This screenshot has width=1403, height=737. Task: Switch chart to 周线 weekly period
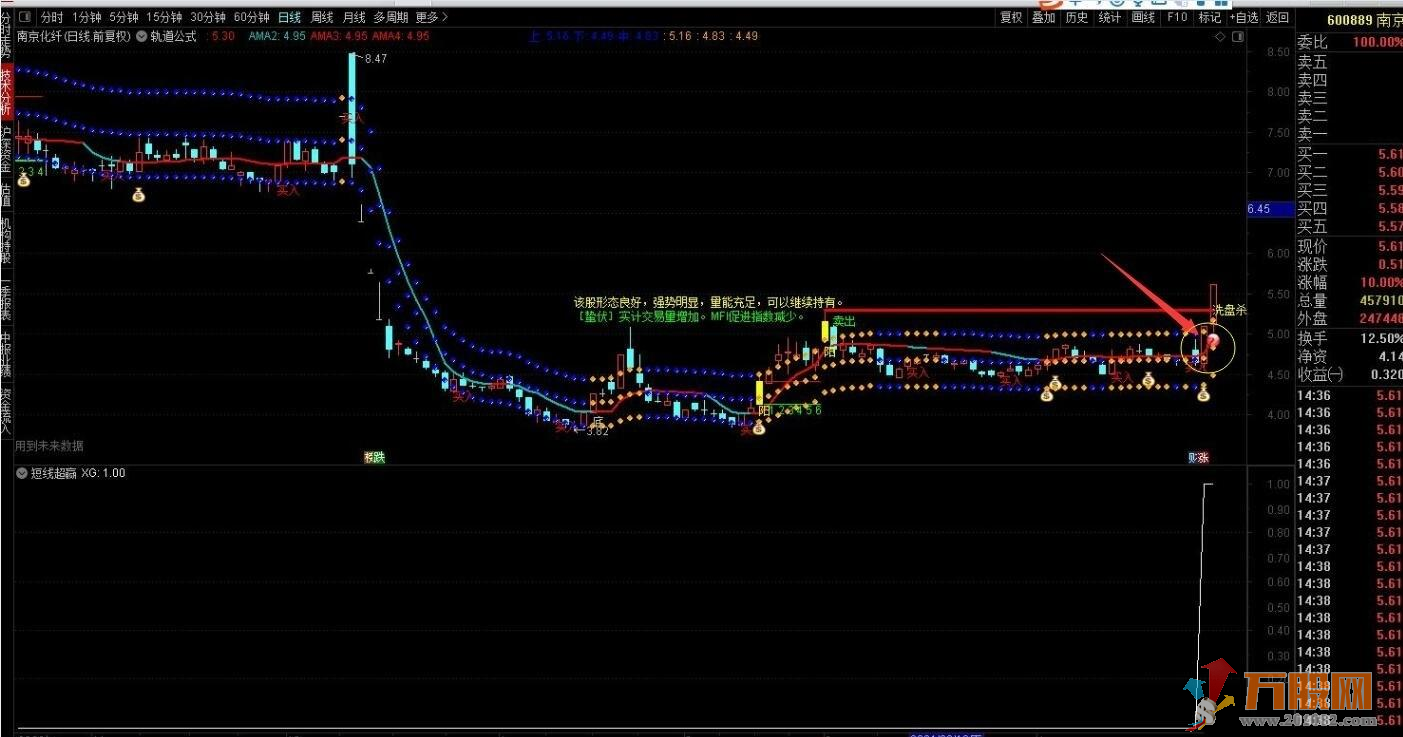[322, 17]
